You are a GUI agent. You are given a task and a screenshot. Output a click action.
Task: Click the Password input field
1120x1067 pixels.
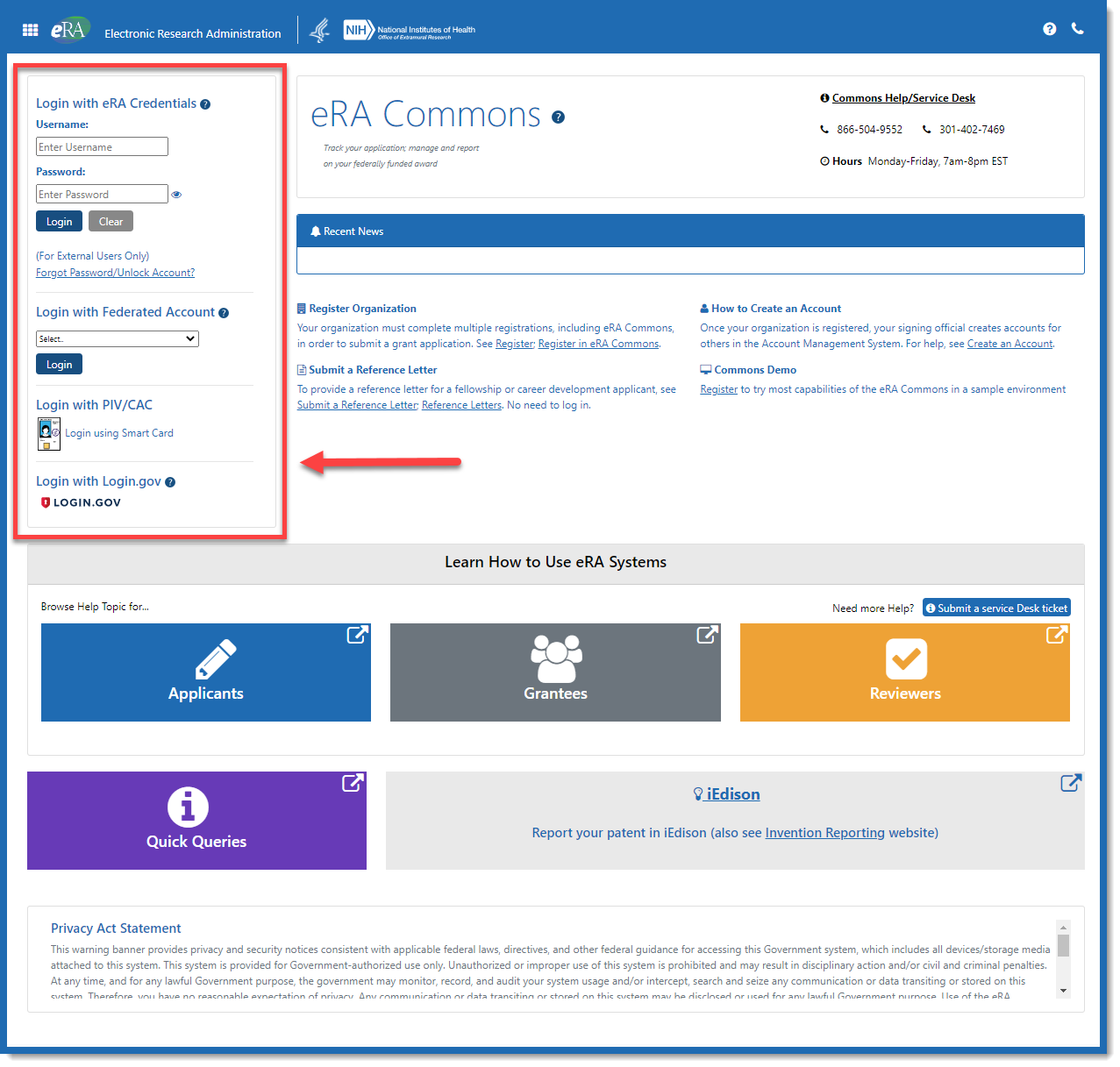(102, 195)
